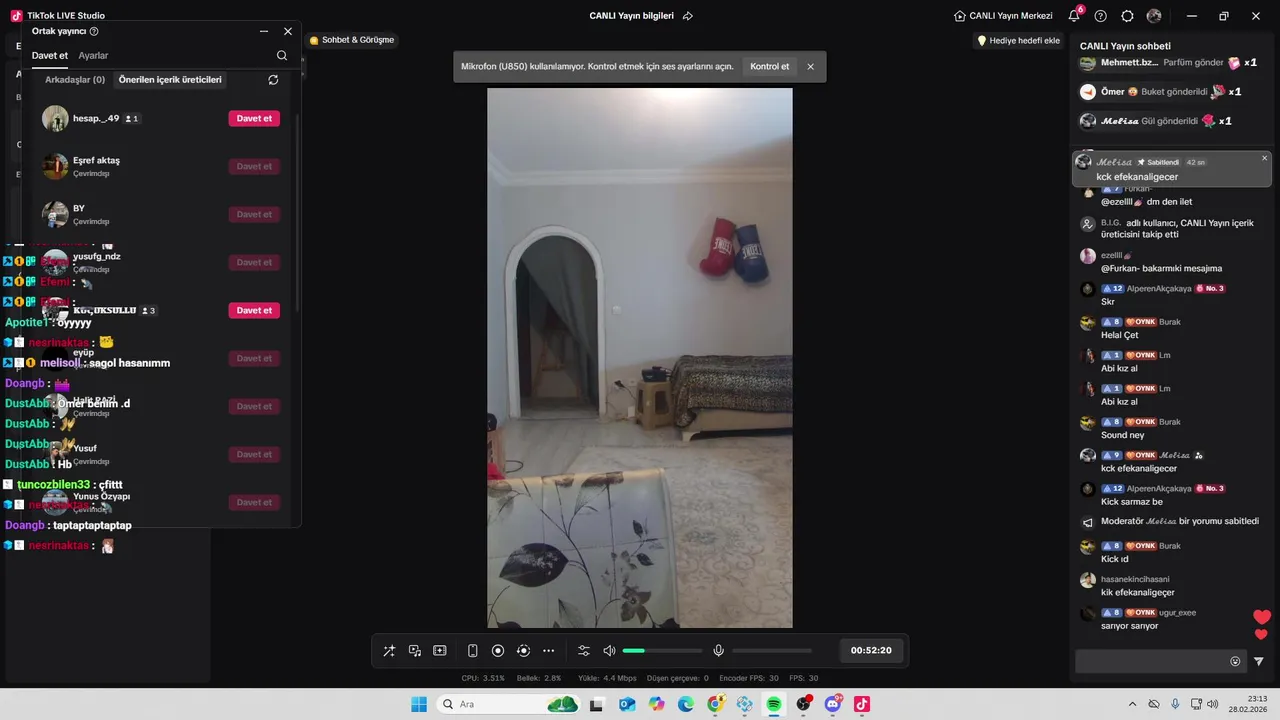Viewport: 1280px width, 720px height.
Task: Minimize the Ortak yayıncı panel
Action: (x=264, y=32)
